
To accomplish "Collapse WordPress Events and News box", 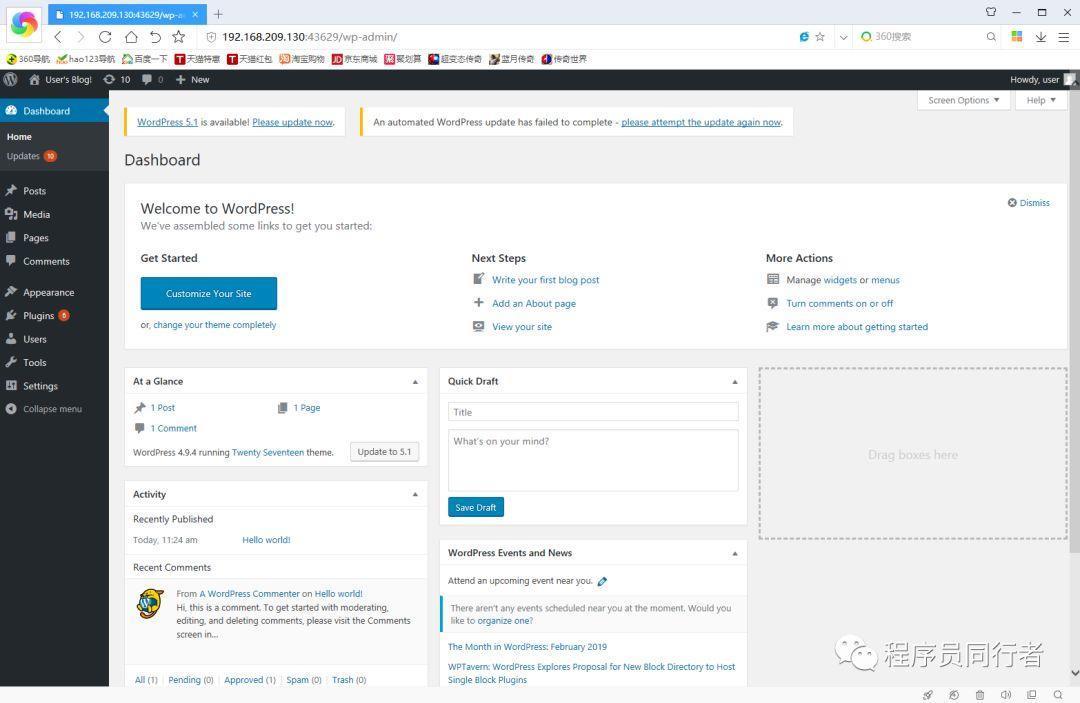I will tap(735, 553).
